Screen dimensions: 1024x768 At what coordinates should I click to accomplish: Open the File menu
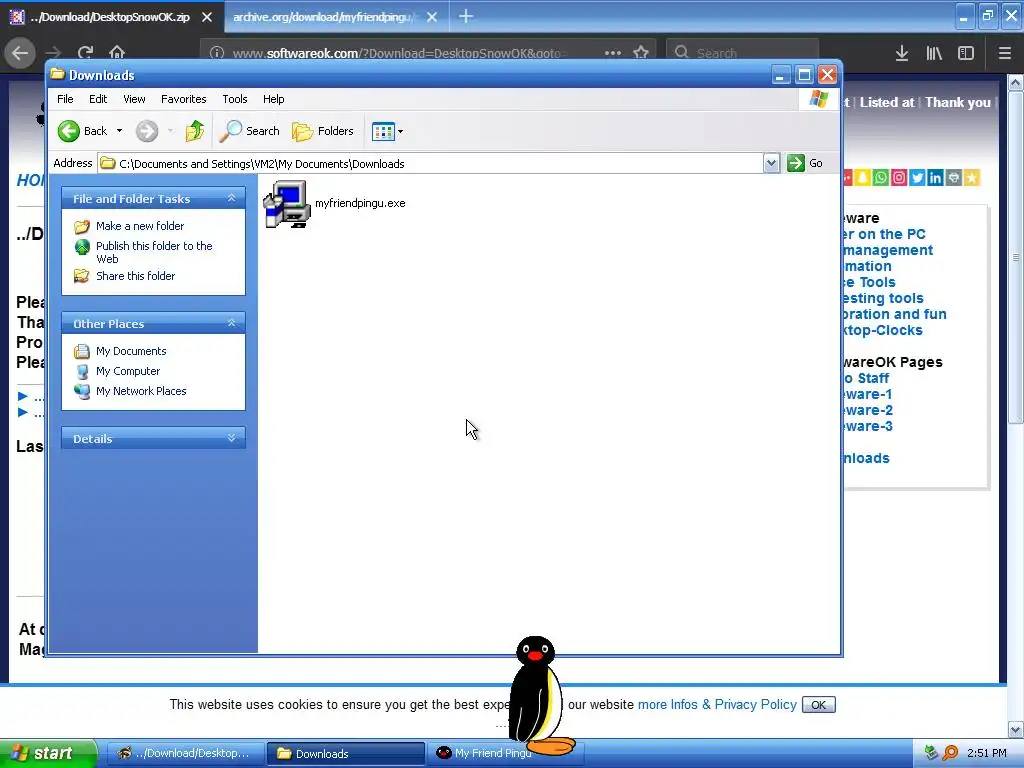point(65,99)
